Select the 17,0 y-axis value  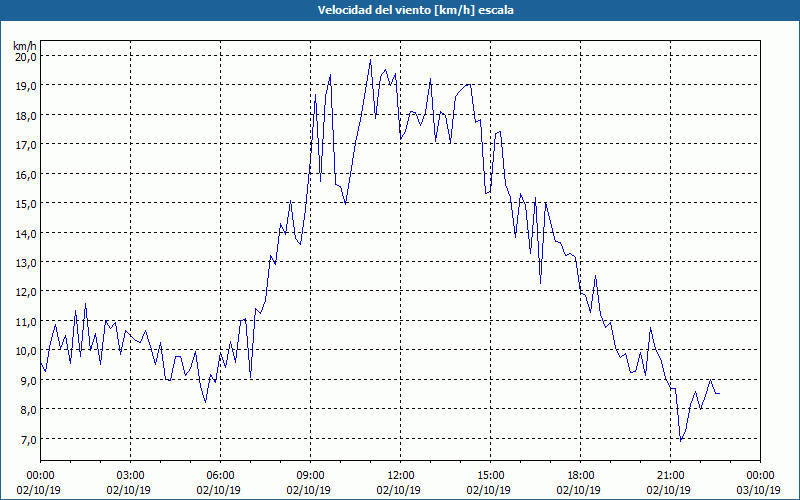click(26, 145)
